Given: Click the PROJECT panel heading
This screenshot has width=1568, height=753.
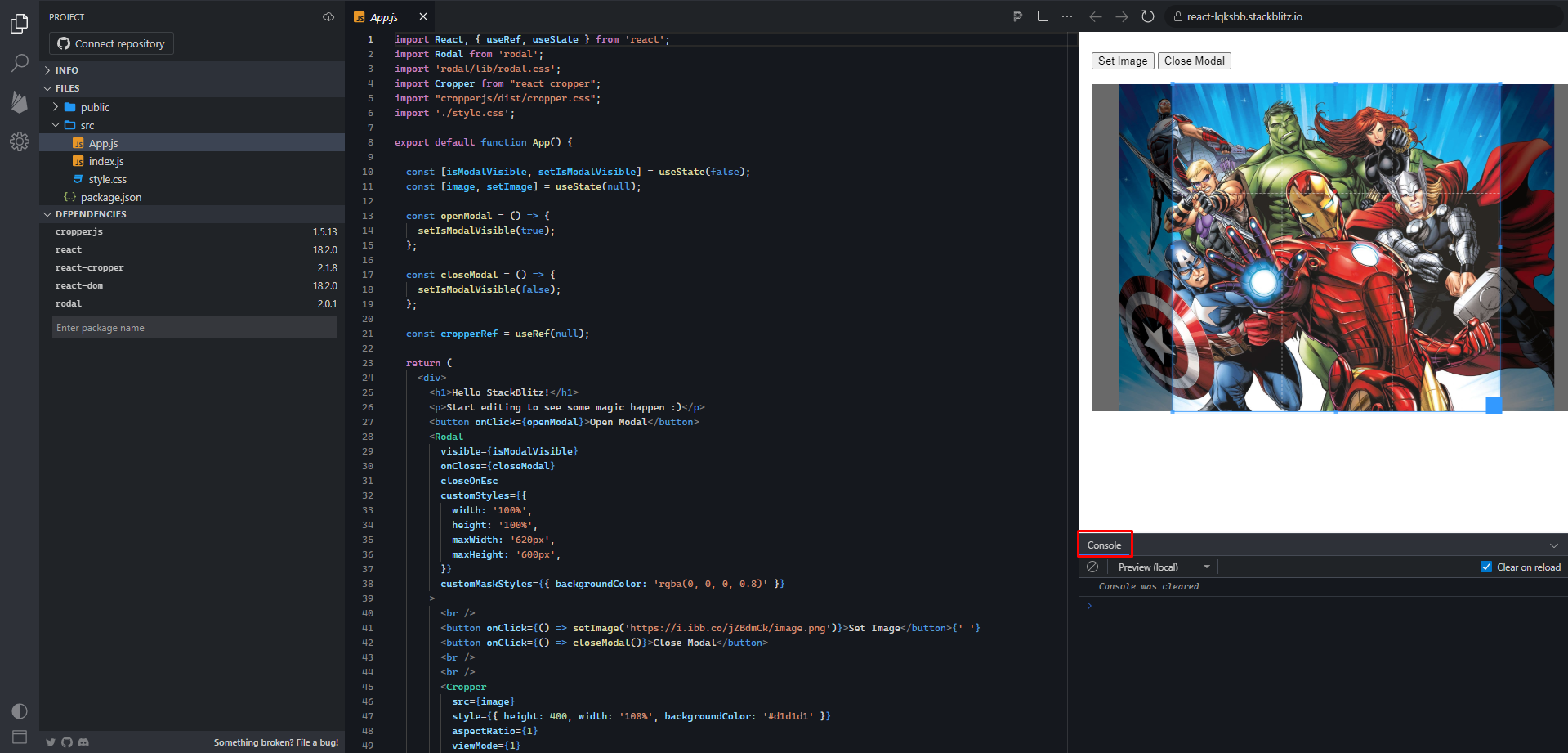Looking at the screenshot, I should click(x=66, y=17).
